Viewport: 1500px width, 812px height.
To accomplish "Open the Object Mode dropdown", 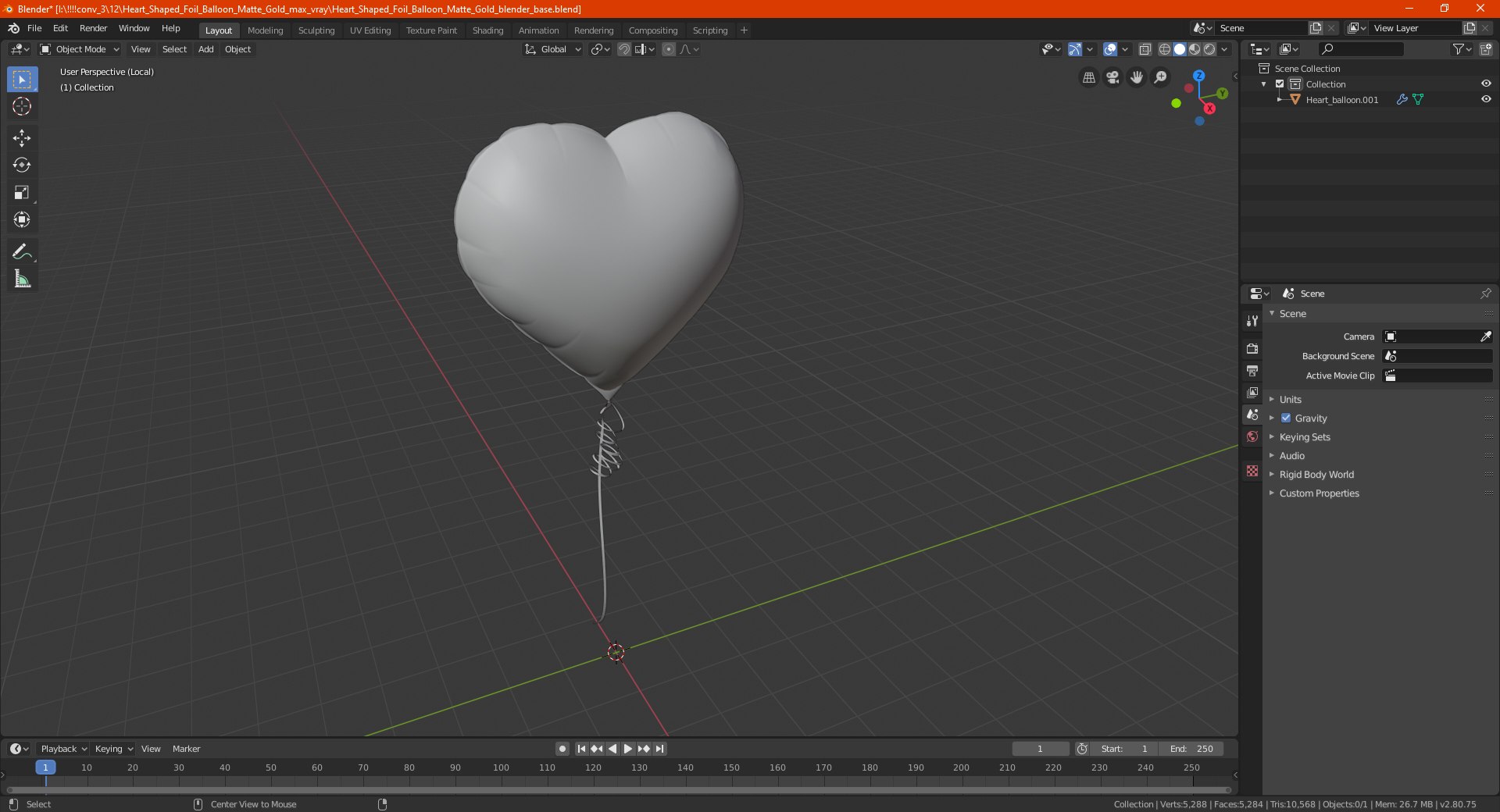I will tap(80, 49).
